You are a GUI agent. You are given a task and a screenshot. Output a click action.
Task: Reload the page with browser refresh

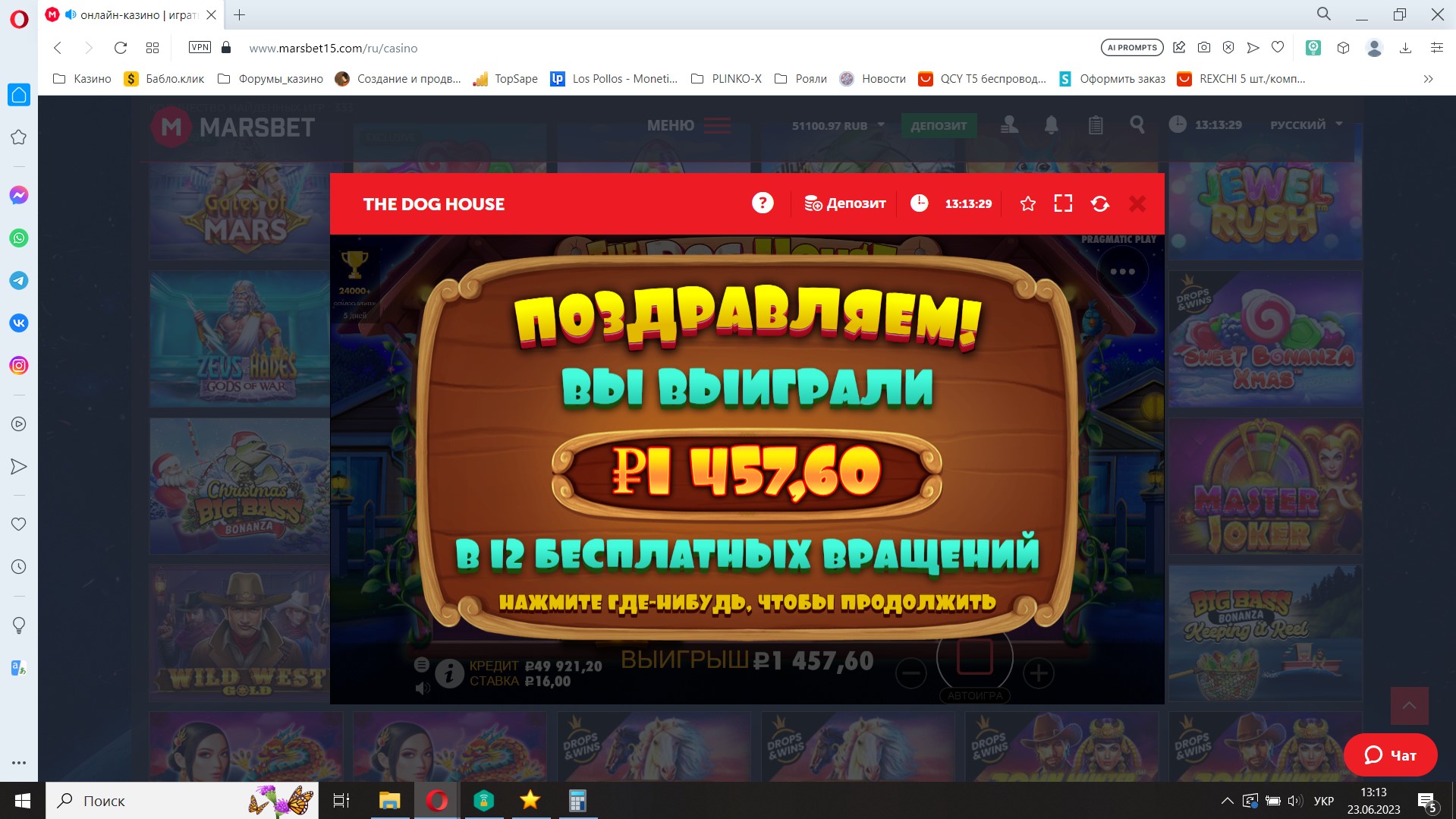pyautogui.click(x=120, y=48)
